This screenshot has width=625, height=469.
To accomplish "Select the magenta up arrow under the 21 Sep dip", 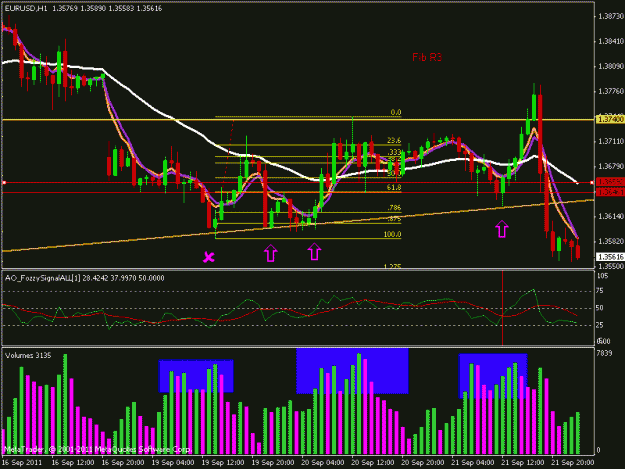I will pos(502,229).
